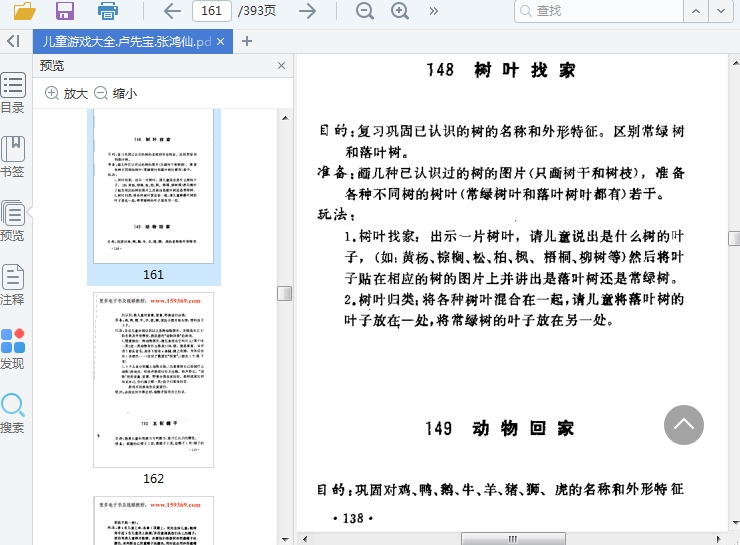Find previous match with the up chevron

pos(696,11)
